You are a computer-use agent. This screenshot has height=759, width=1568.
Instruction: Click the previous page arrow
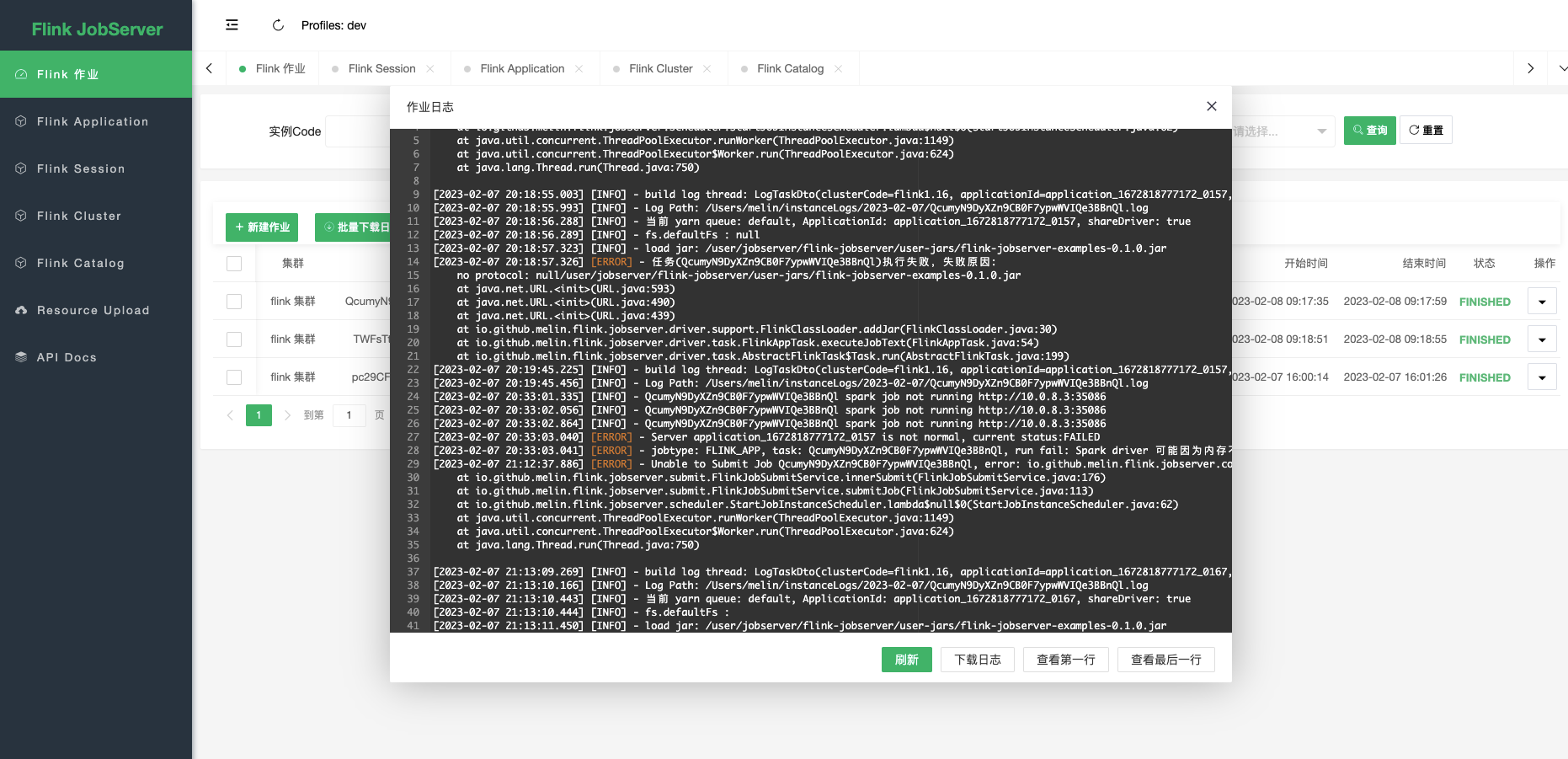coord(230,415)
